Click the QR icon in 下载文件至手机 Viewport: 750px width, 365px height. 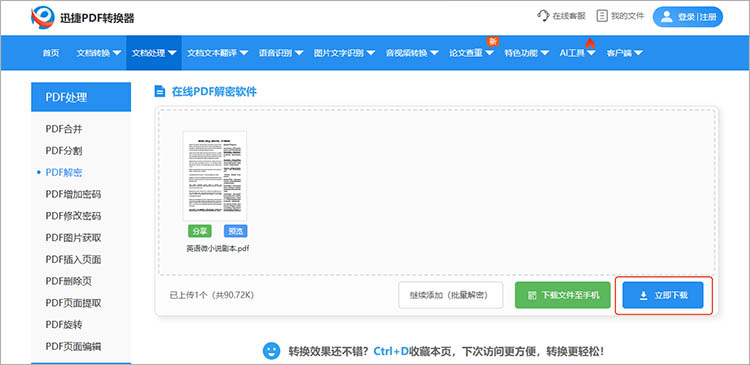[x=531, y=296]
